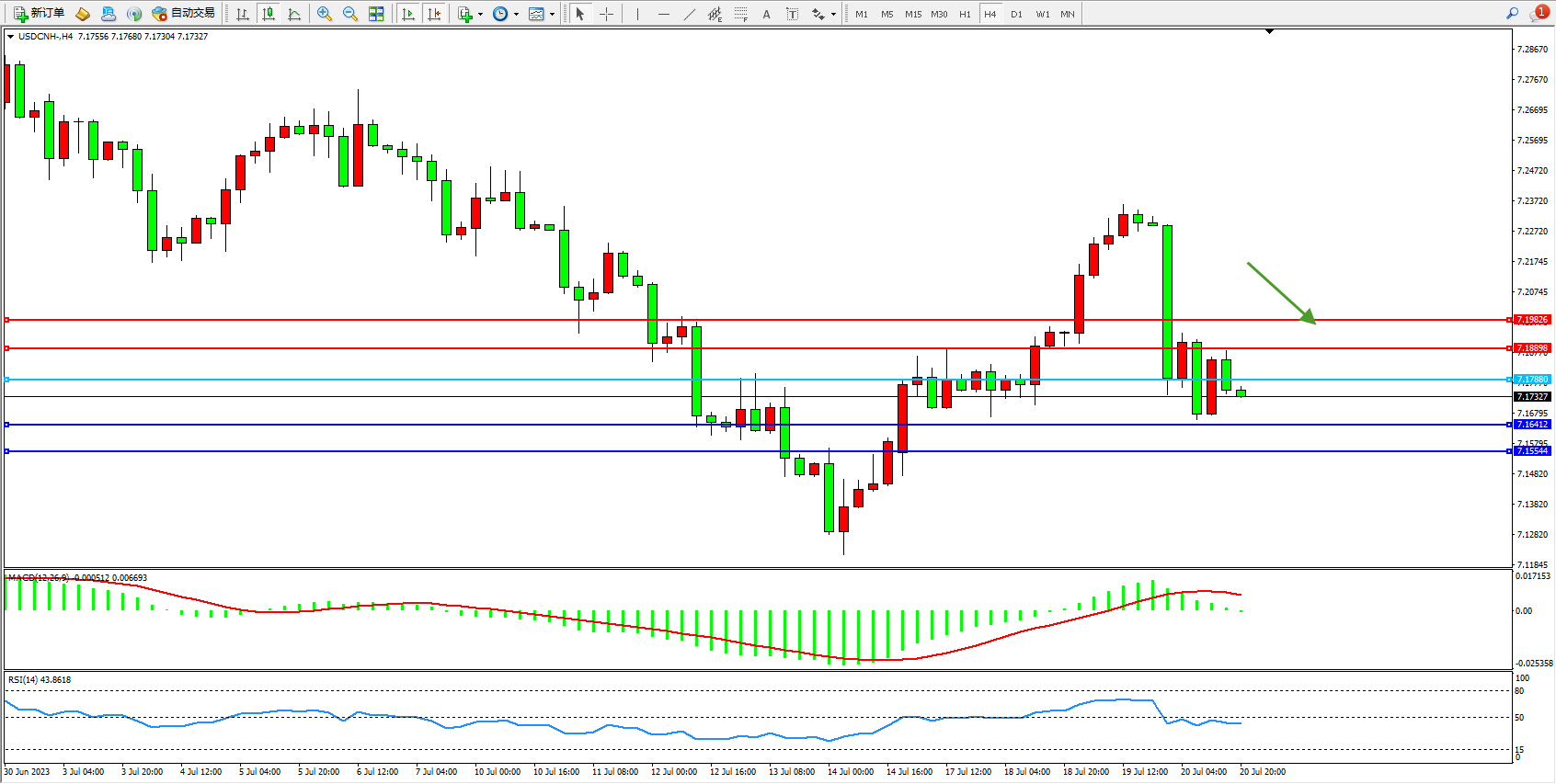Open the chart templates dropdown arrow
This screenshot has height=784, width=1556.
(x=552, y=14)
